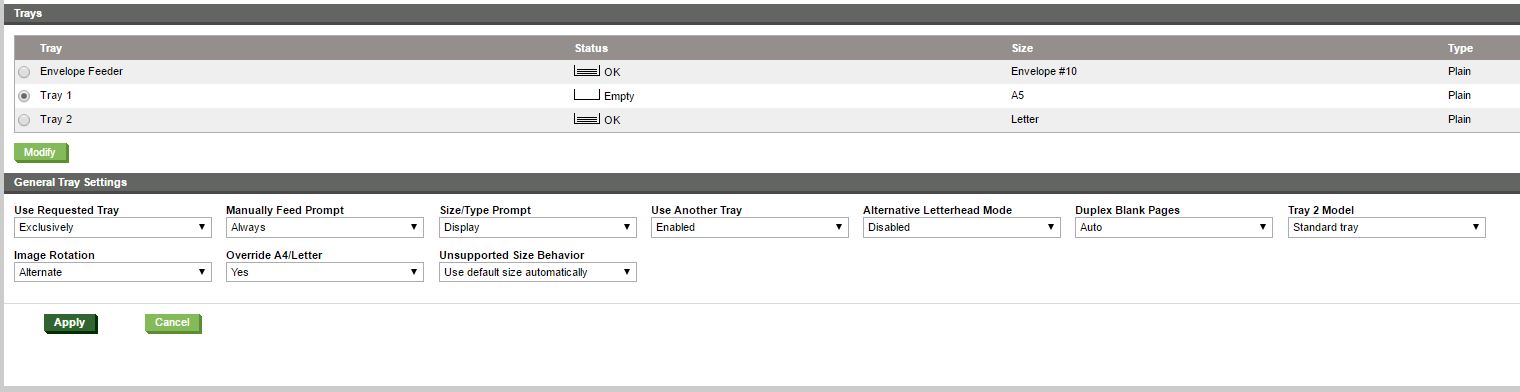
Task: Open the Use Another Tray dropdown
Action: coord(750,227)
